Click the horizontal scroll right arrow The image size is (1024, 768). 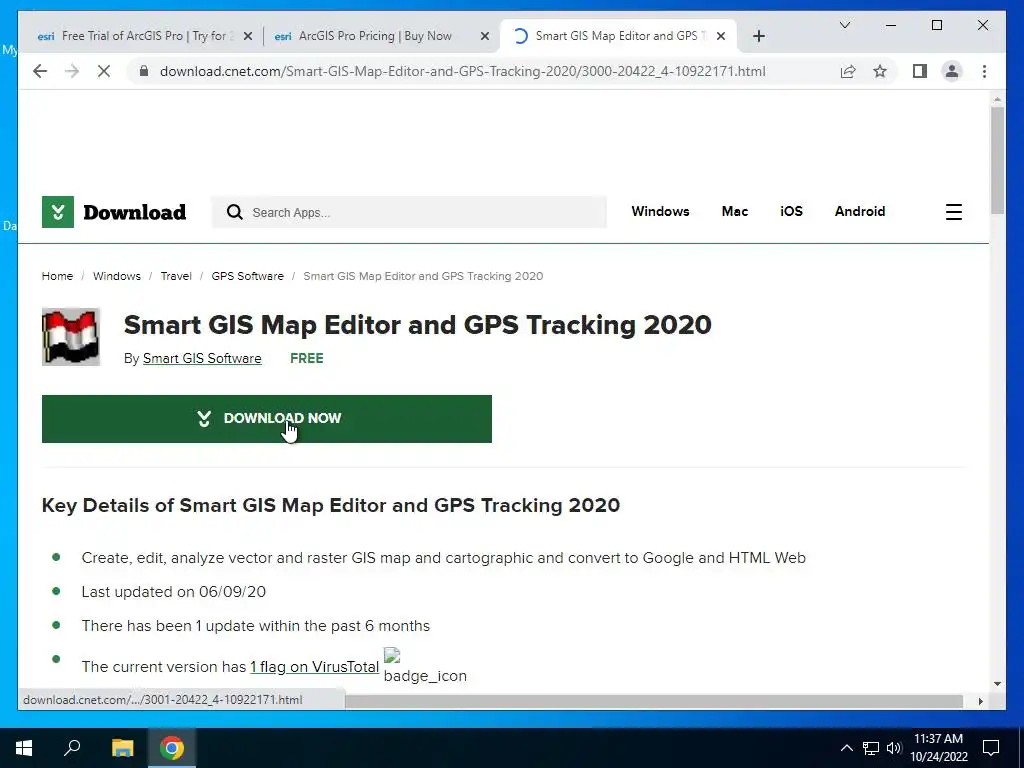tap(980, 701)
